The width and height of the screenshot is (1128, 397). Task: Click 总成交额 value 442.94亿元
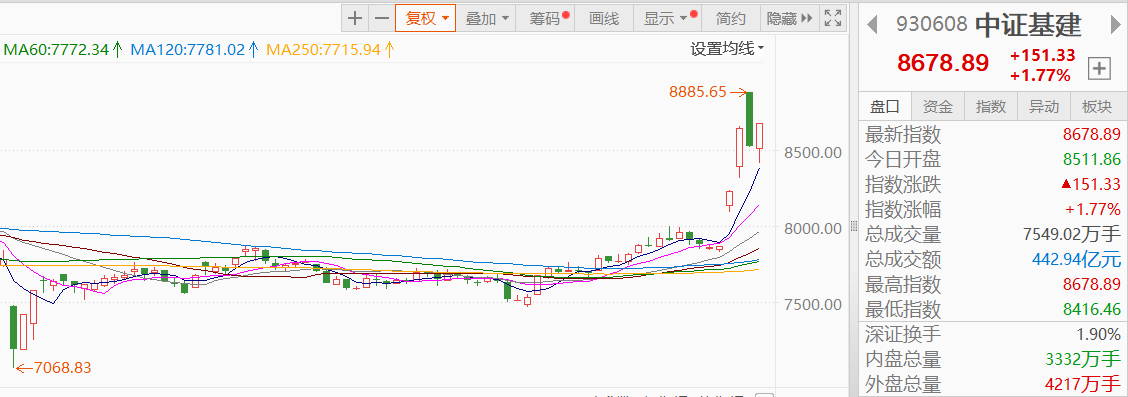pos(1076,259)
